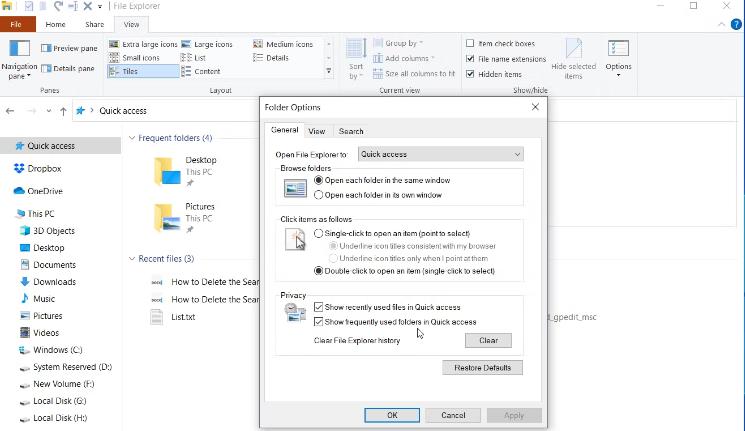Open OneDrive in the navigation pane

[x=38, y=191]
